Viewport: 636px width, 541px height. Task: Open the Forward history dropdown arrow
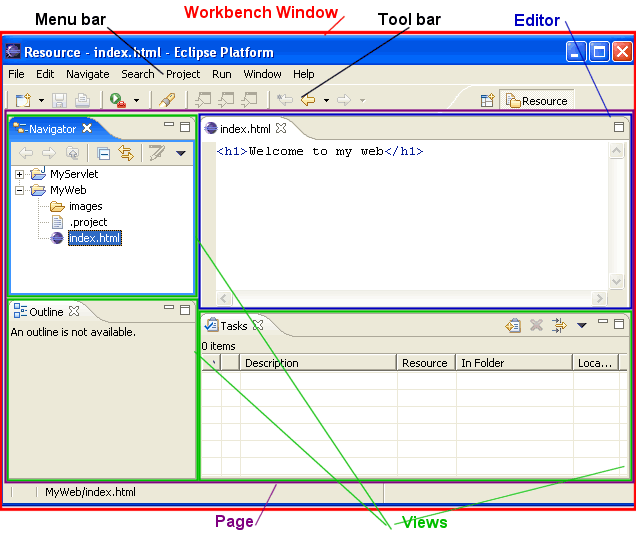click(362, 100)
